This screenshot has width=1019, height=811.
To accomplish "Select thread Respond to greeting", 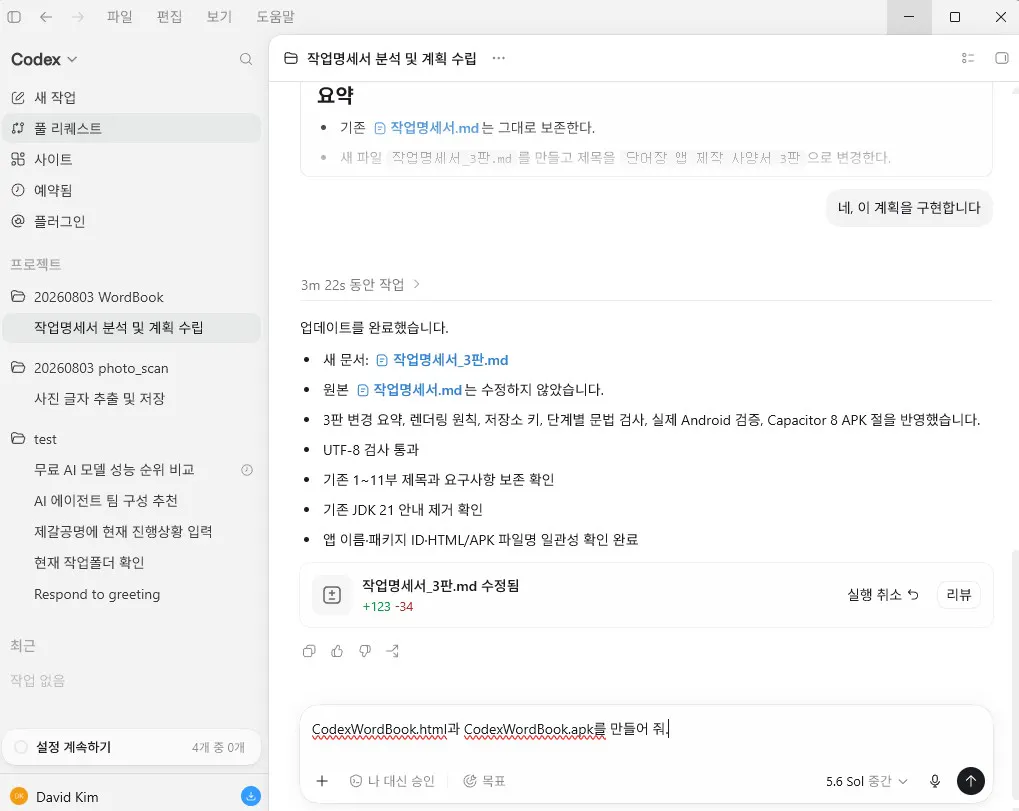I will [132, 595].
